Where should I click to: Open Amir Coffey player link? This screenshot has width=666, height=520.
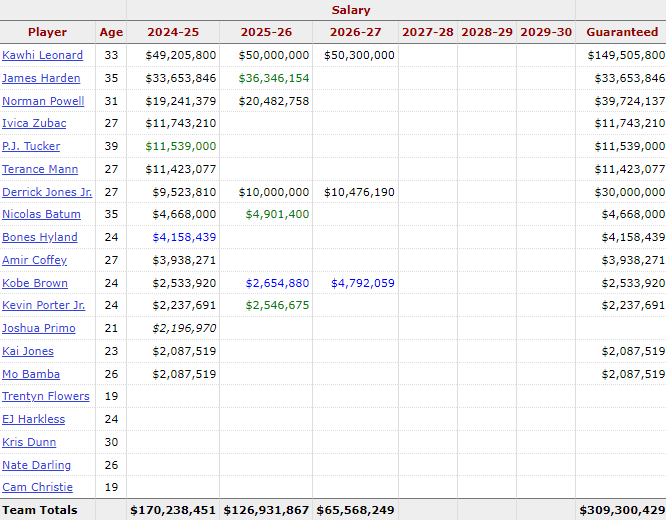point(34,260)
